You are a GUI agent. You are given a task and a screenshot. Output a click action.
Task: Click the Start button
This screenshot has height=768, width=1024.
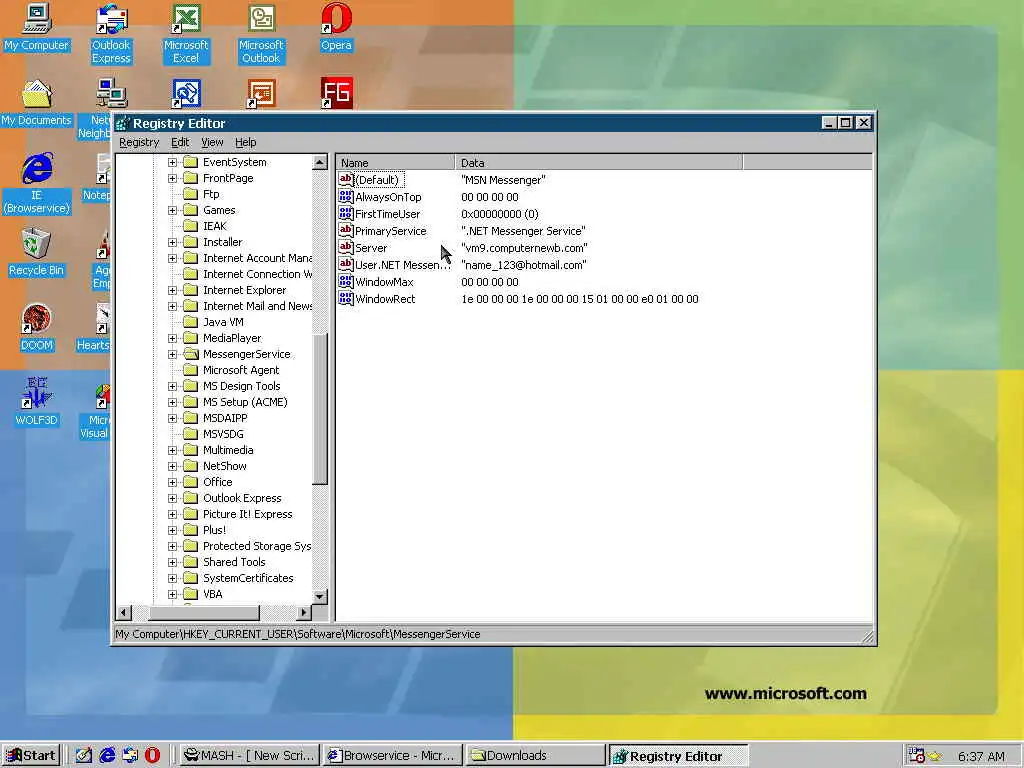tap(31, 756)
